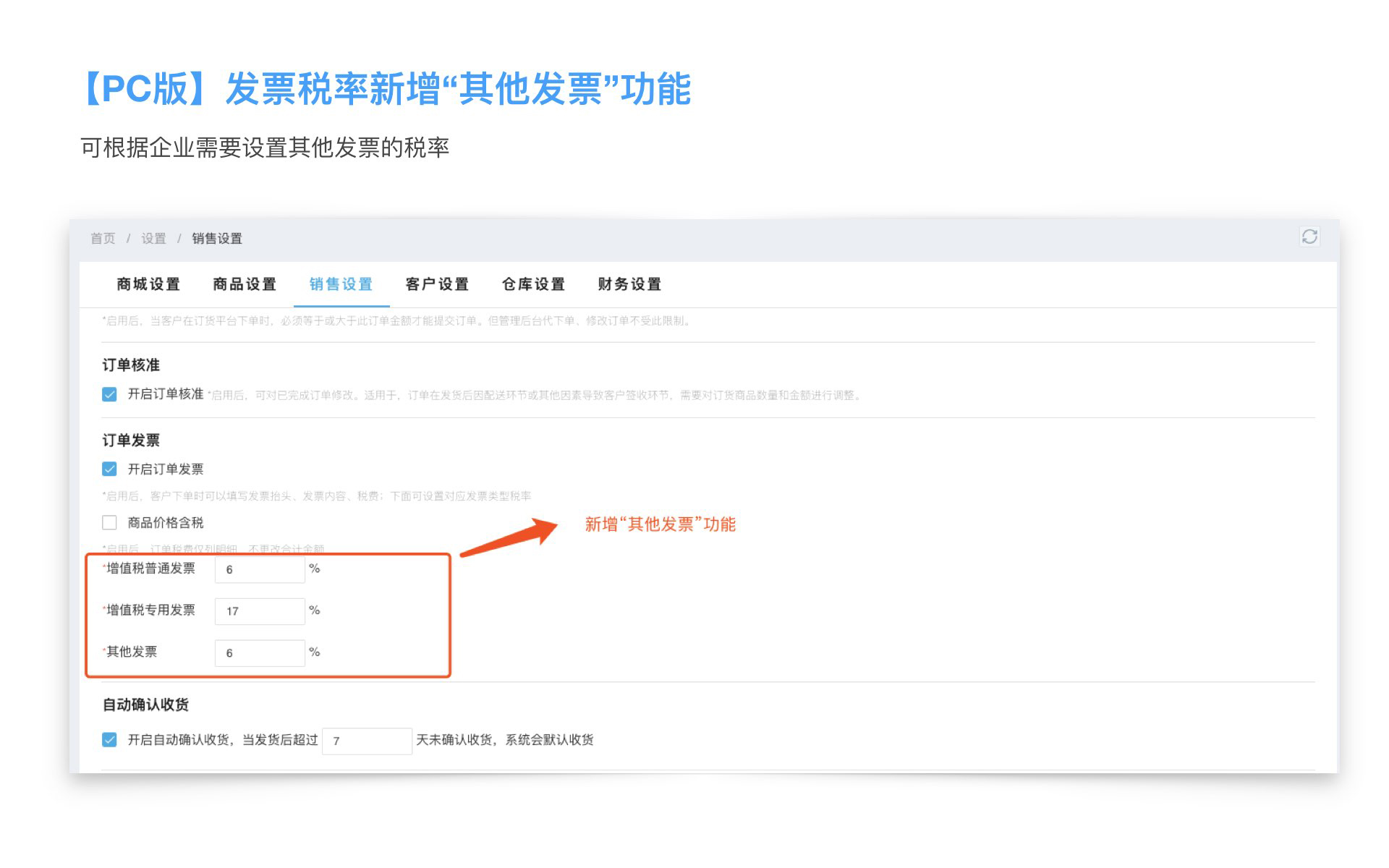1389x868 pixels.
Task: Focus the 增值税专用发票 rate input
Action: click(260, 611)
